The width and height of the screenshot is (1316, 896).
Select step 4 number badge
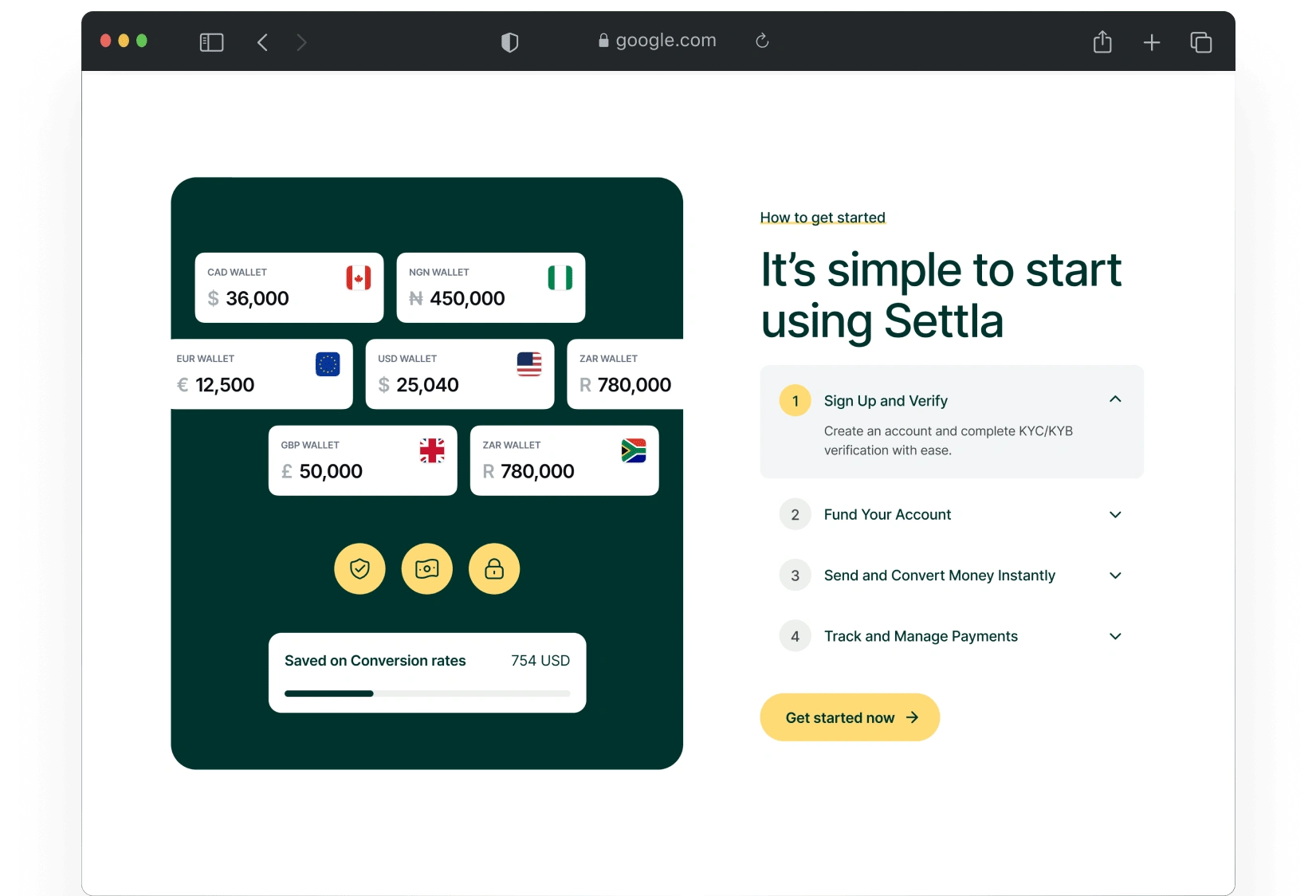tap(795, 636)
